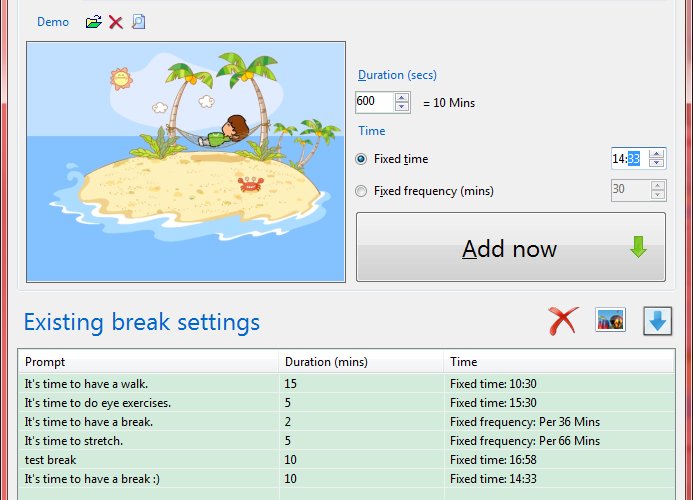Click the picture icon above the break list
This screenshot has width=693, height=500.
pos(610,320)
